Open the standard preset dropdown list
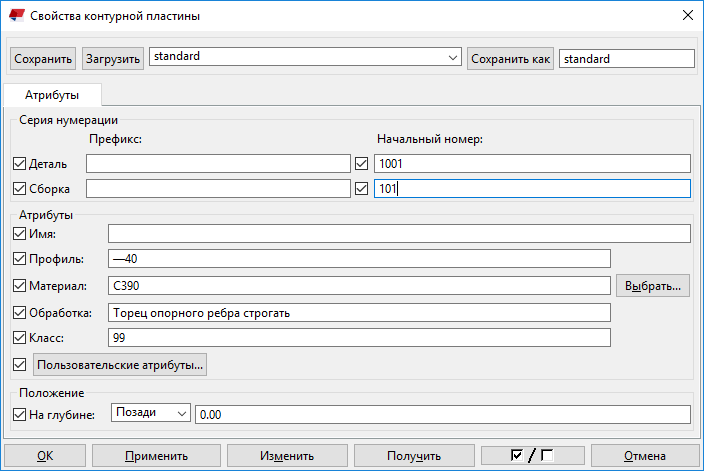 pos(453,58)
